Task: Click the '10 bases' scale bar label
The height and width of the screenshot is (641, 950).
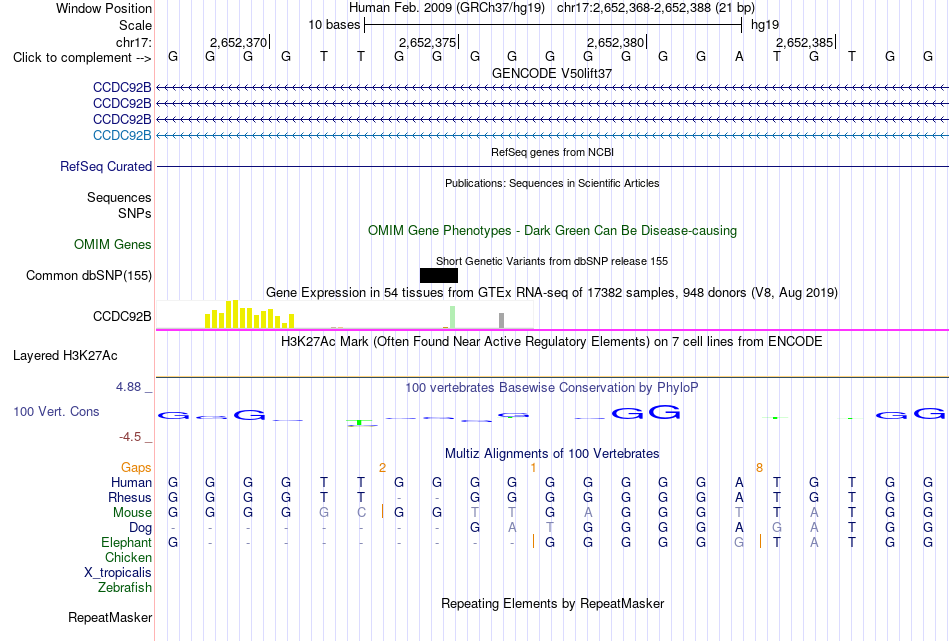Action: click(x=334, y=25)
